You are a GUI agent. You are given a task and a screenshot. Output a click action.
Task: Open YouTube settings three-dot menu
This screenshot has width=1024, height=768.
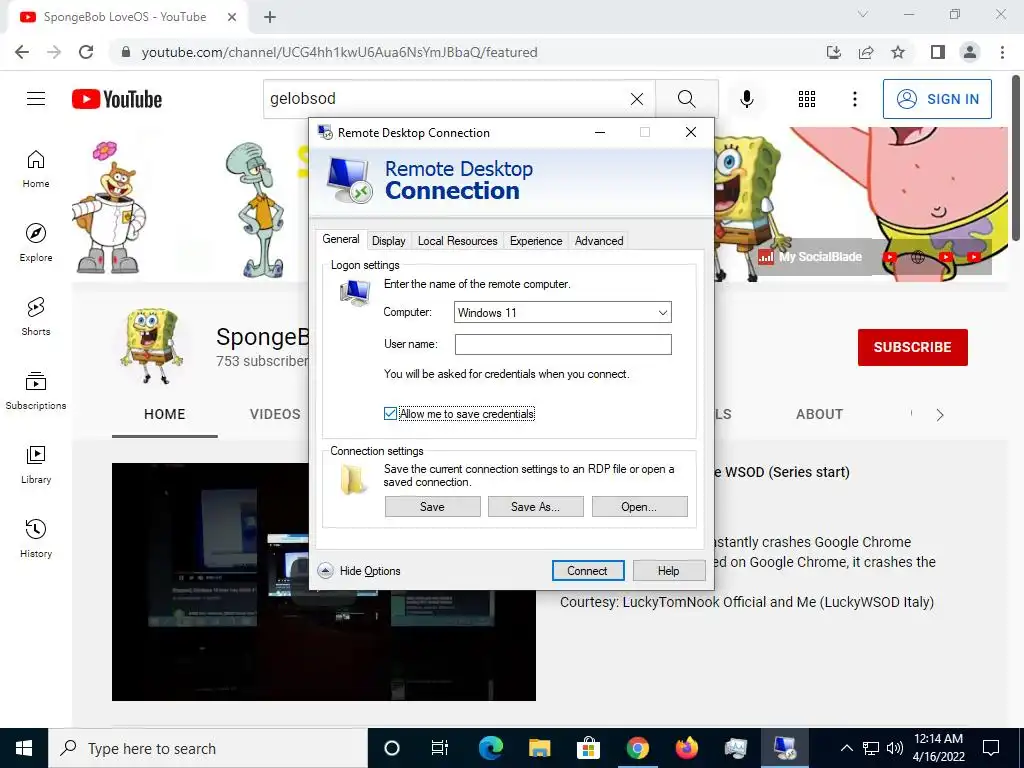854,99
